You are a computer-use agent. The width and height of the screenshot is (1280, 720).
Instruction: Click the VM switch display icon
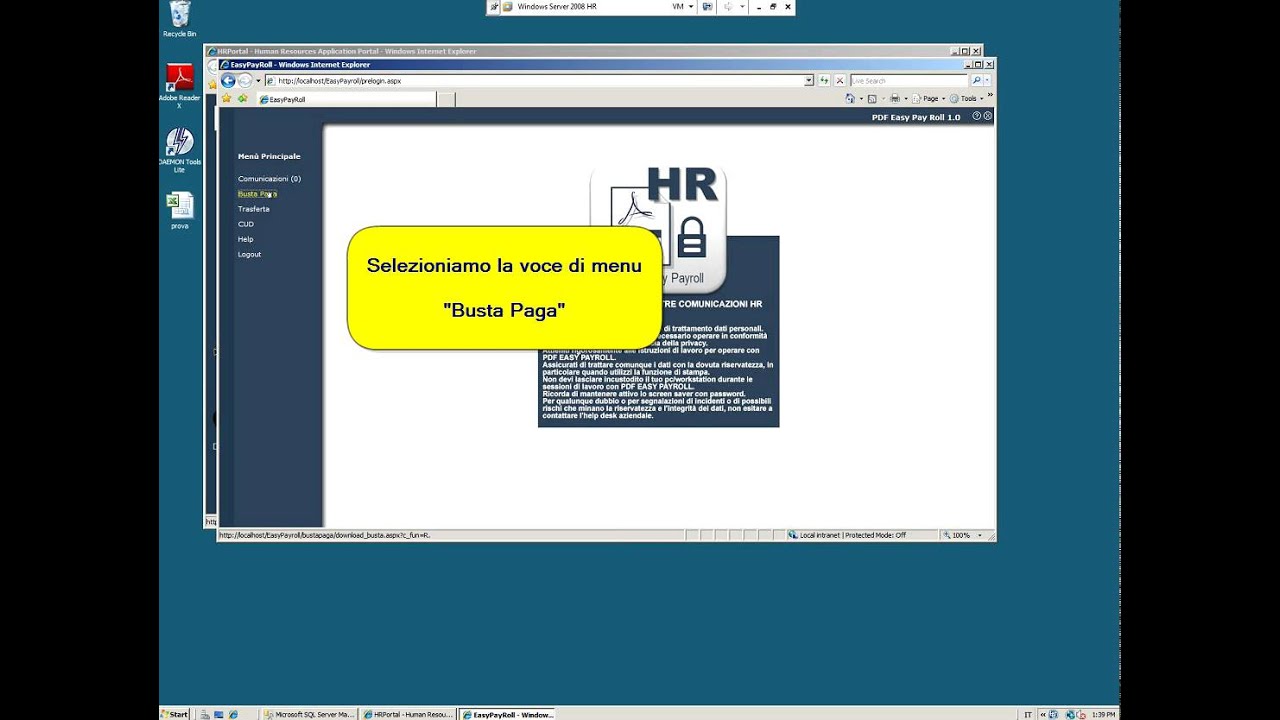click(x=707, y=6)
